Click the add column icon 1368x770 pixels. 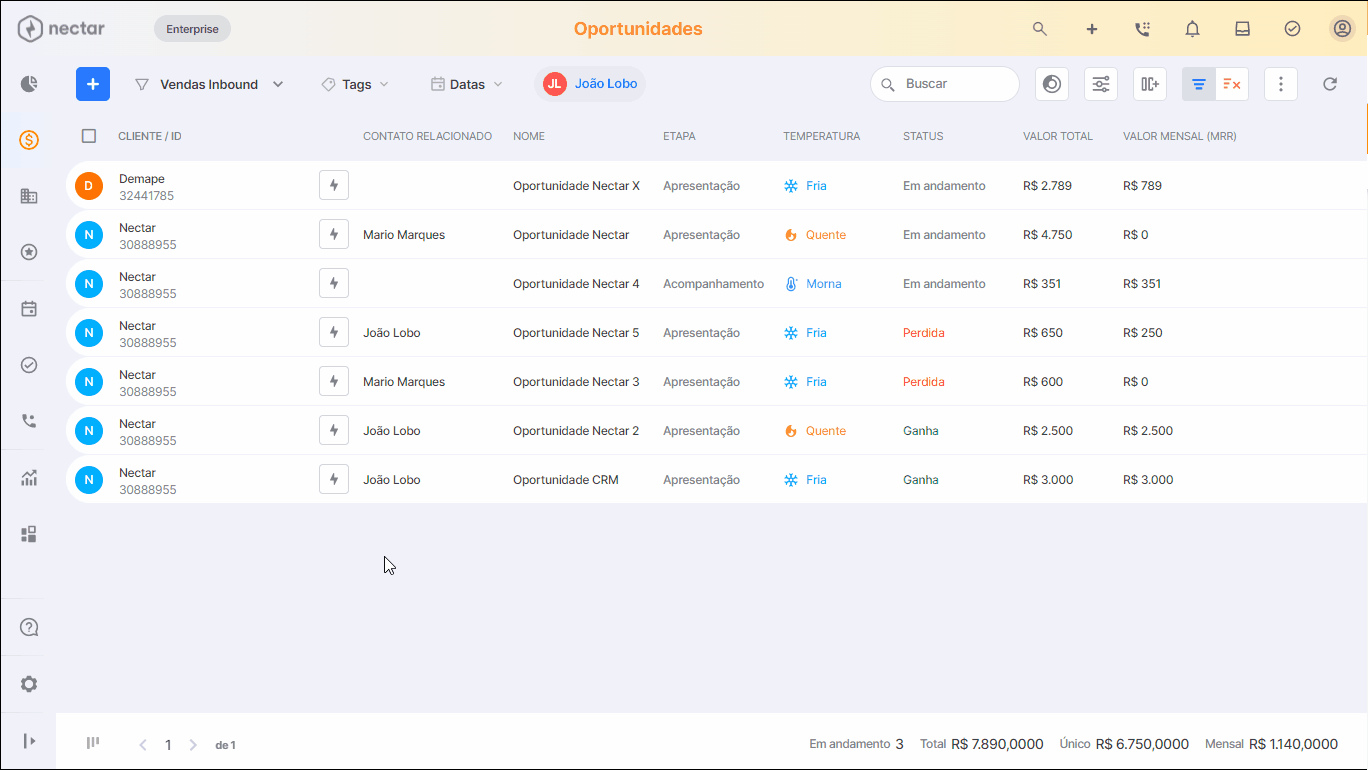[1150, 84]
